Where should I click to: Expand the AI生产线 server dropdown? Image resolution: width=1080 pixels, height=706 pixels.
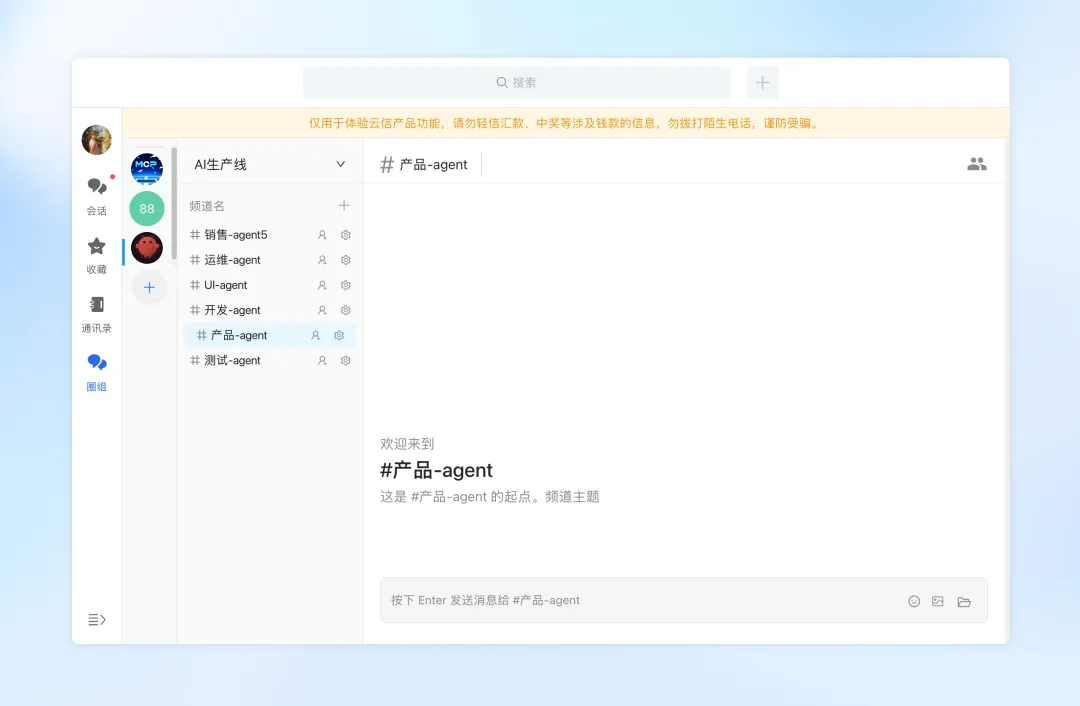pyautogui.click(x=340, y=164)
